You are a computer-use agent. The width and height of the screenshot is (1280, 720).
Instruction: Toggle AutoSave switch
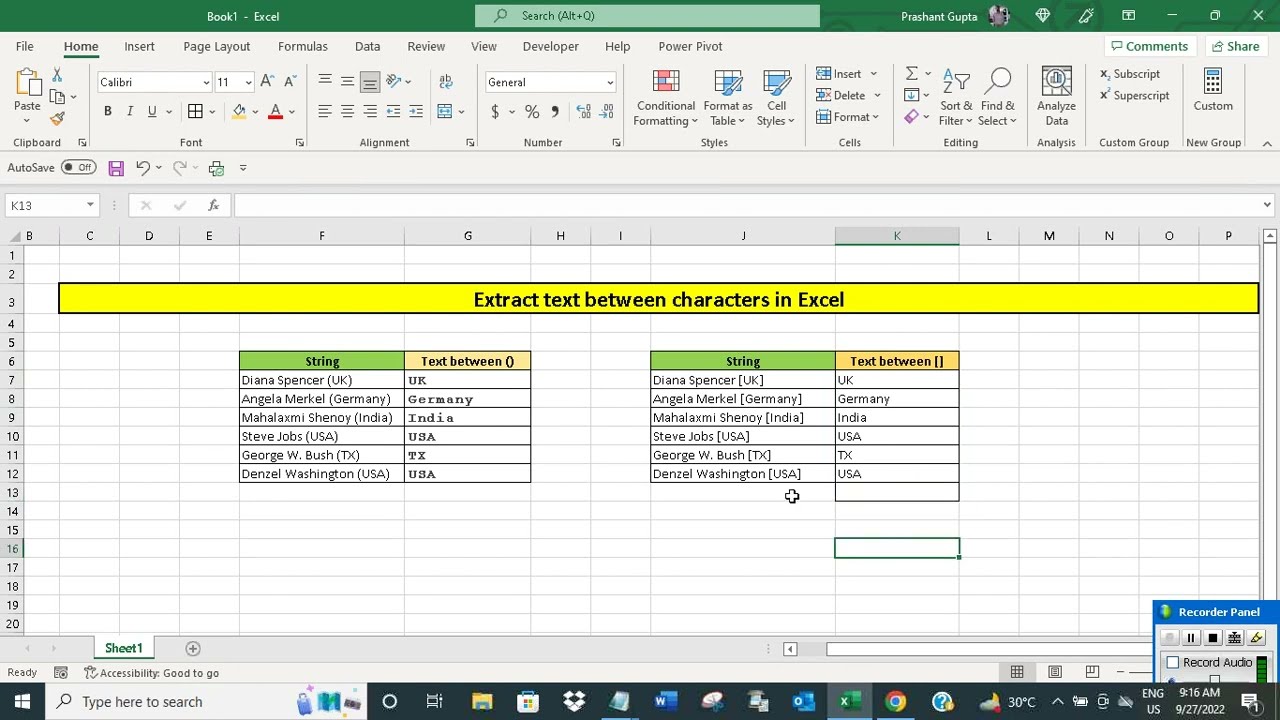78,168
